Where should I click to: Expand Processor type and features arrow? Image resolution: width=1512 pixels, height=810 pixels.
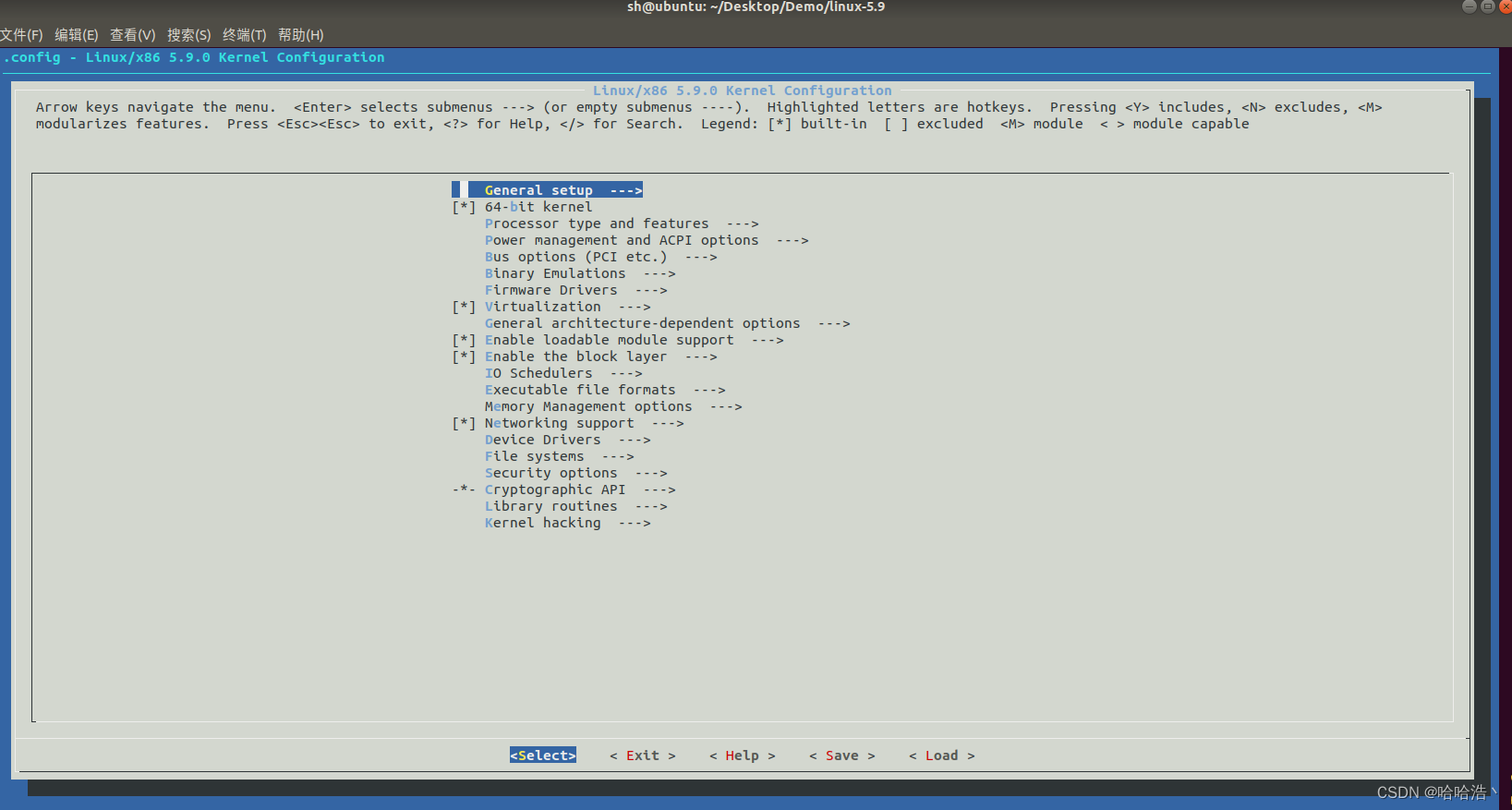tap(743, 224)
